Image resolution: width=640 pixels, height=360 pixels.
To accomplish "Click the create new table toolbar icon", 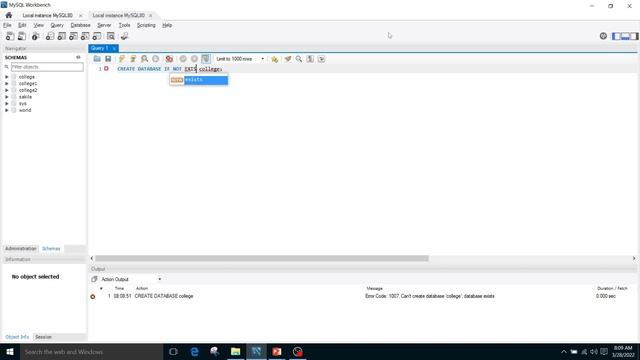I will click(x=62, y=36).
